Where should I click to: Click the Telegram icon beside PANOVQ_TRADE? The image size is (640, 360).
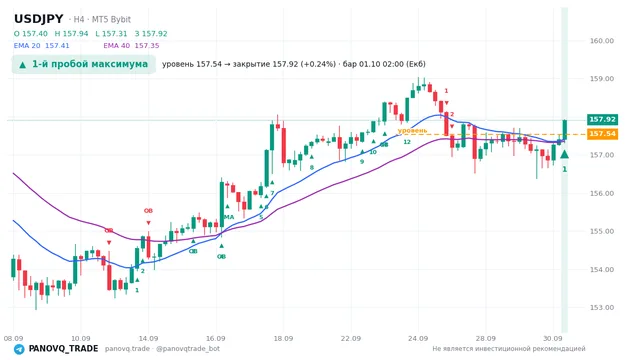[x=19, y=349]
